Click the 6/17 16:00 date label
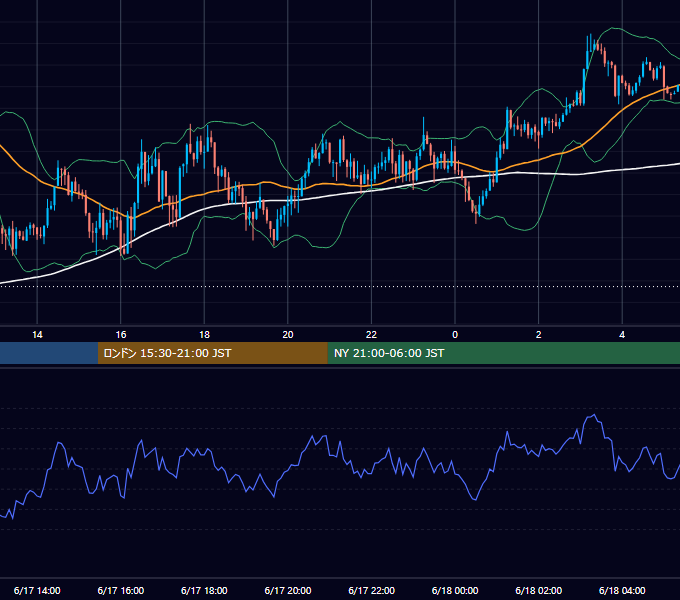The height and width of the screenshot is (600, 680). point(121,590)
